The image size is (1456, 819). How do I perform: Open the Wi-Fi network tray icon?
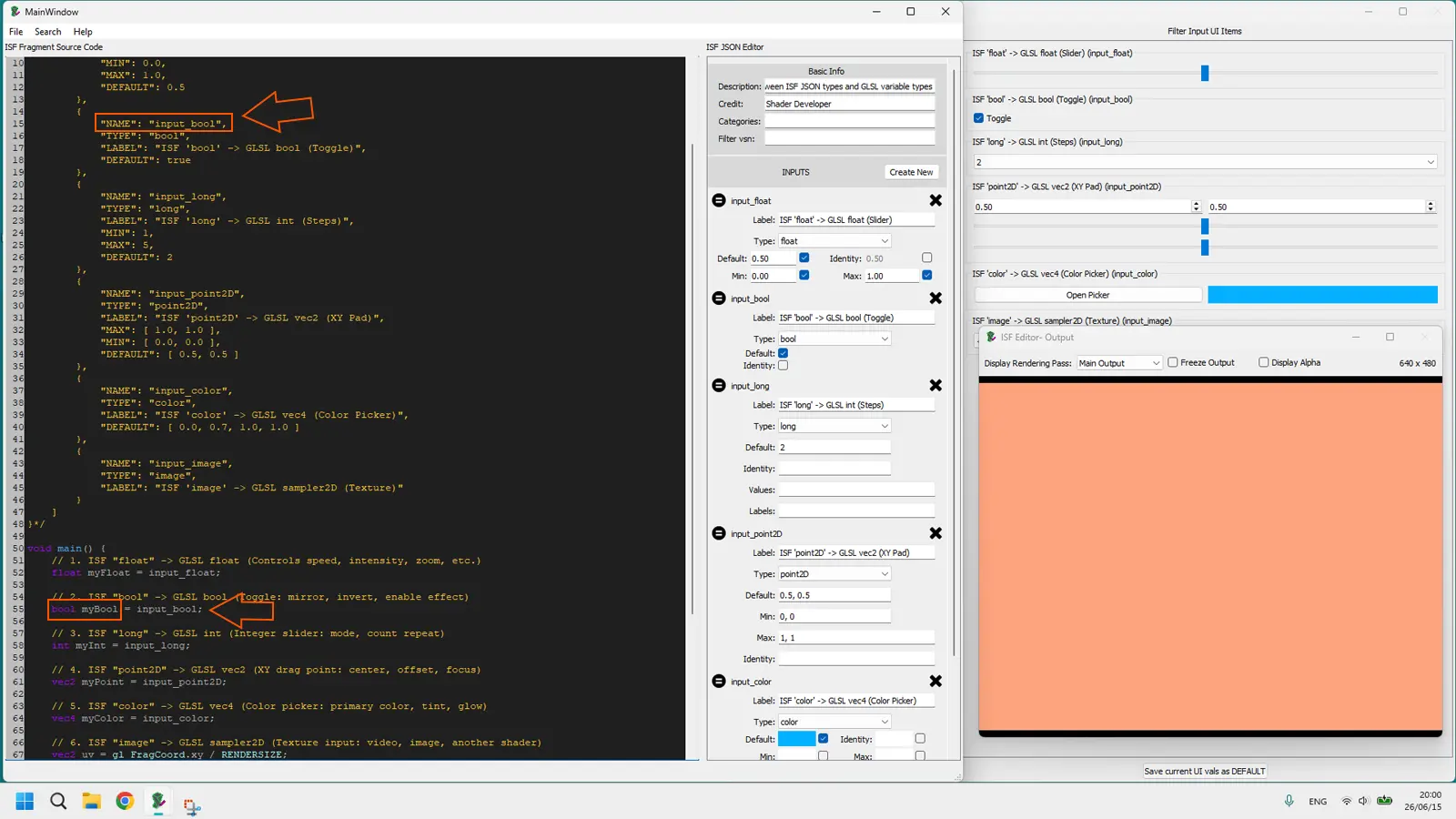[x=1347, y=801]
